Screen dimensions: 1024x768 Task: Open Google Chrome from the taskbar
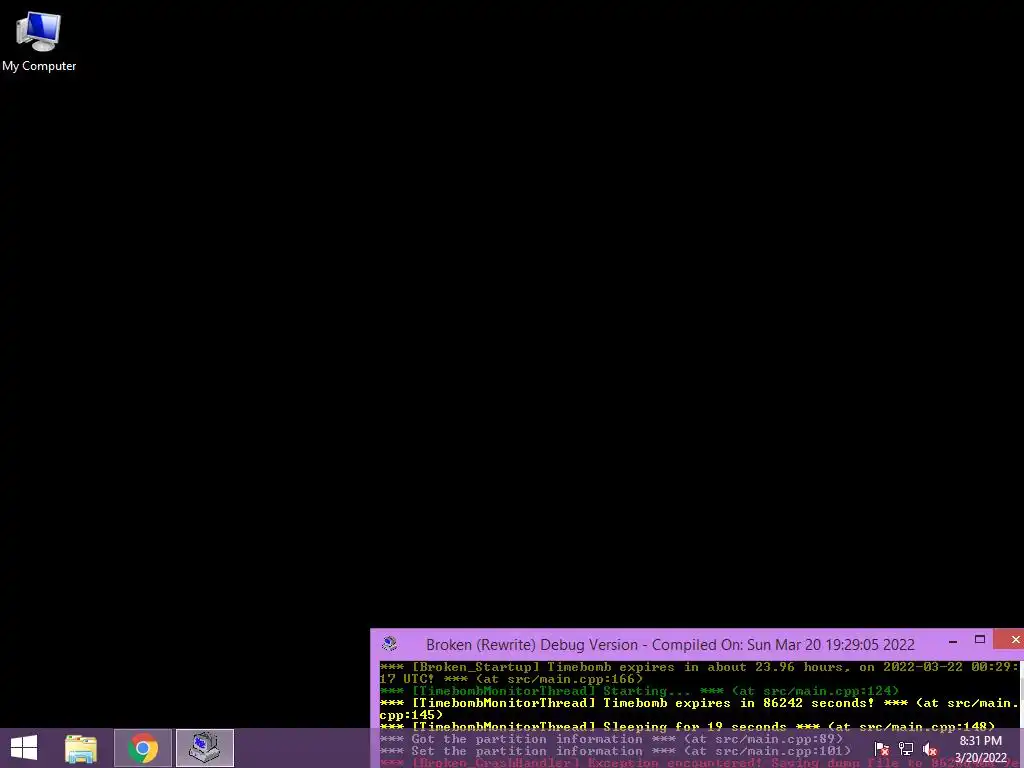pyautogui.click(x=143, y=748)
